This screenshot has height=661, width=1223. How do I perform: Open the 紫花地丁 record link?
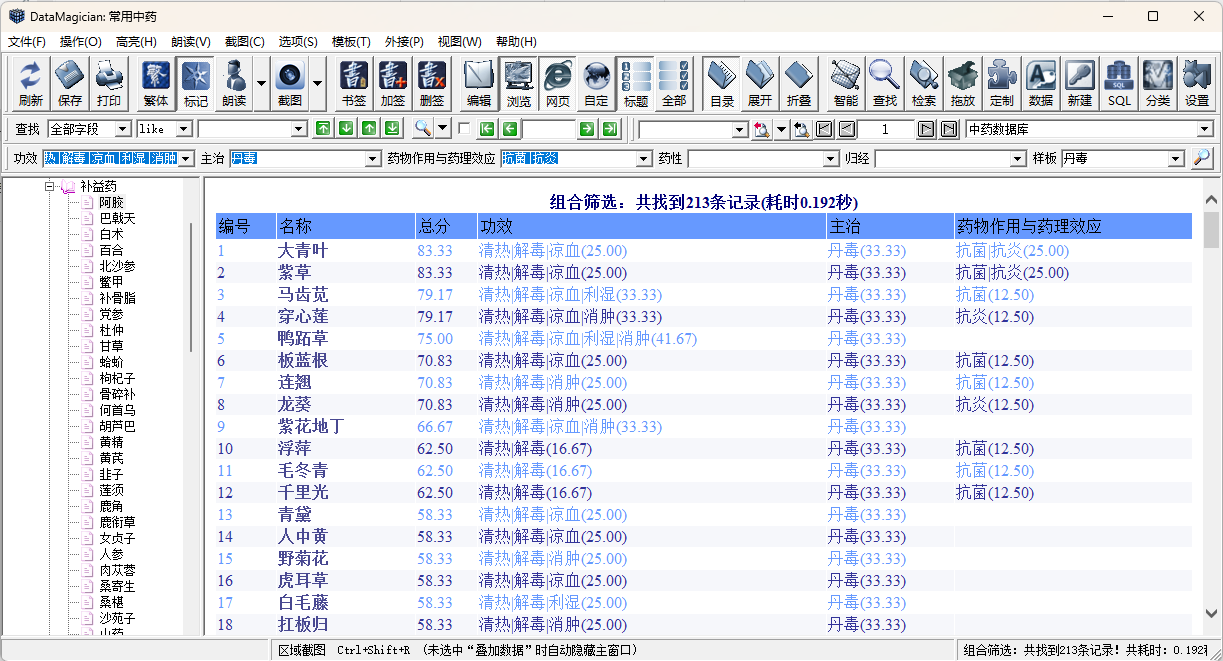coord(311,426)
